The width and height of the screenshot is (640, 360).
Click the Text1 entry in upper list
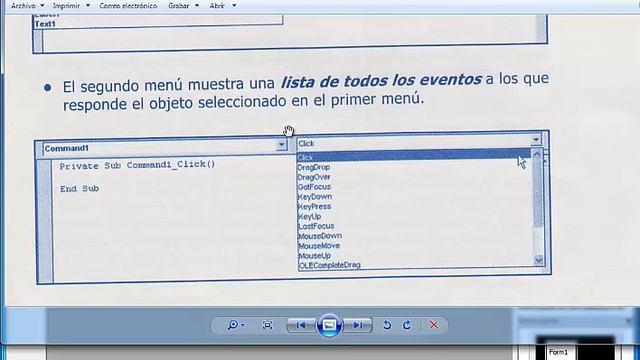click(x=45, y=24)
